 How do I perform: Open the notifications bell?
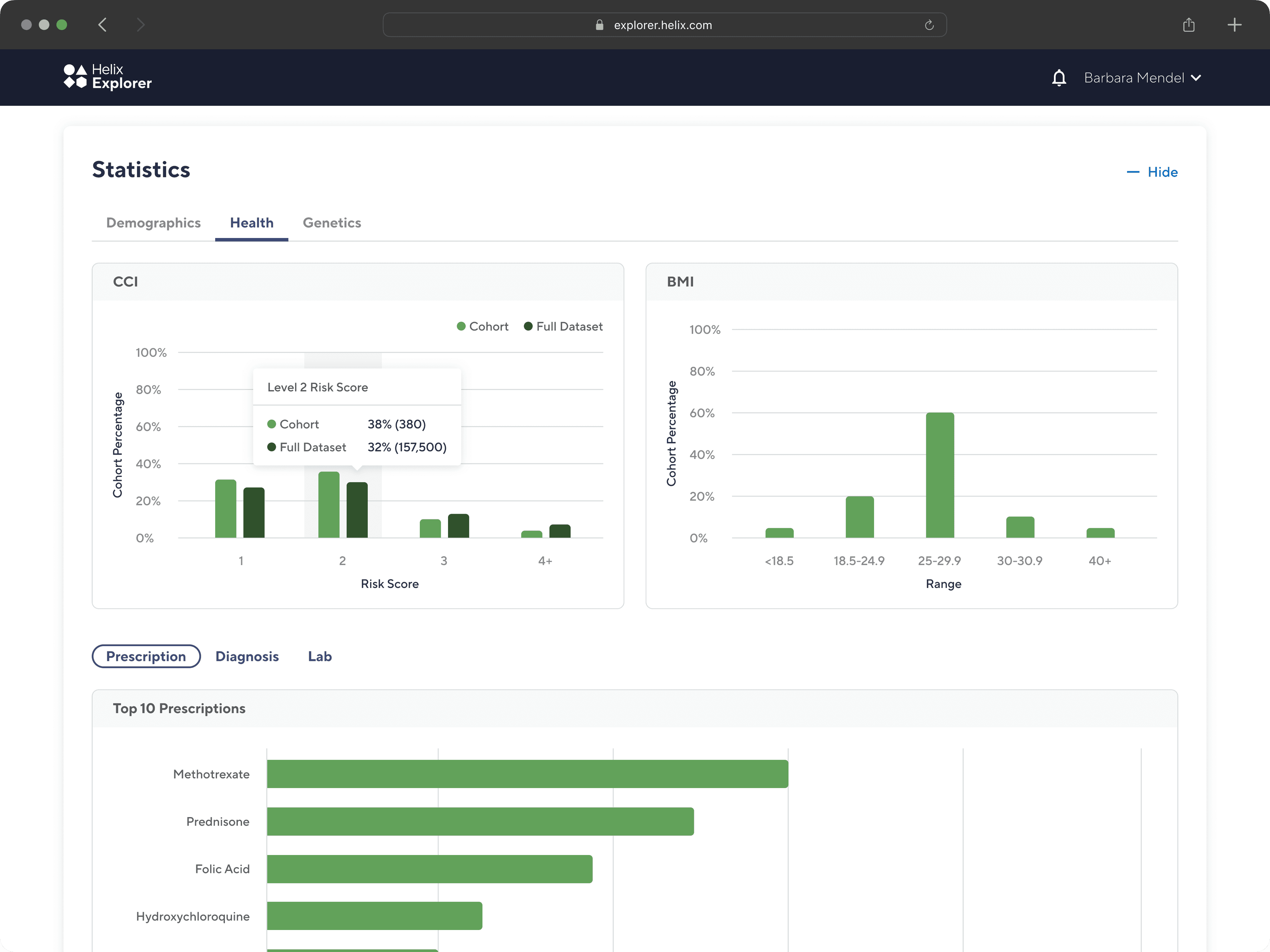coord(1059,77)
